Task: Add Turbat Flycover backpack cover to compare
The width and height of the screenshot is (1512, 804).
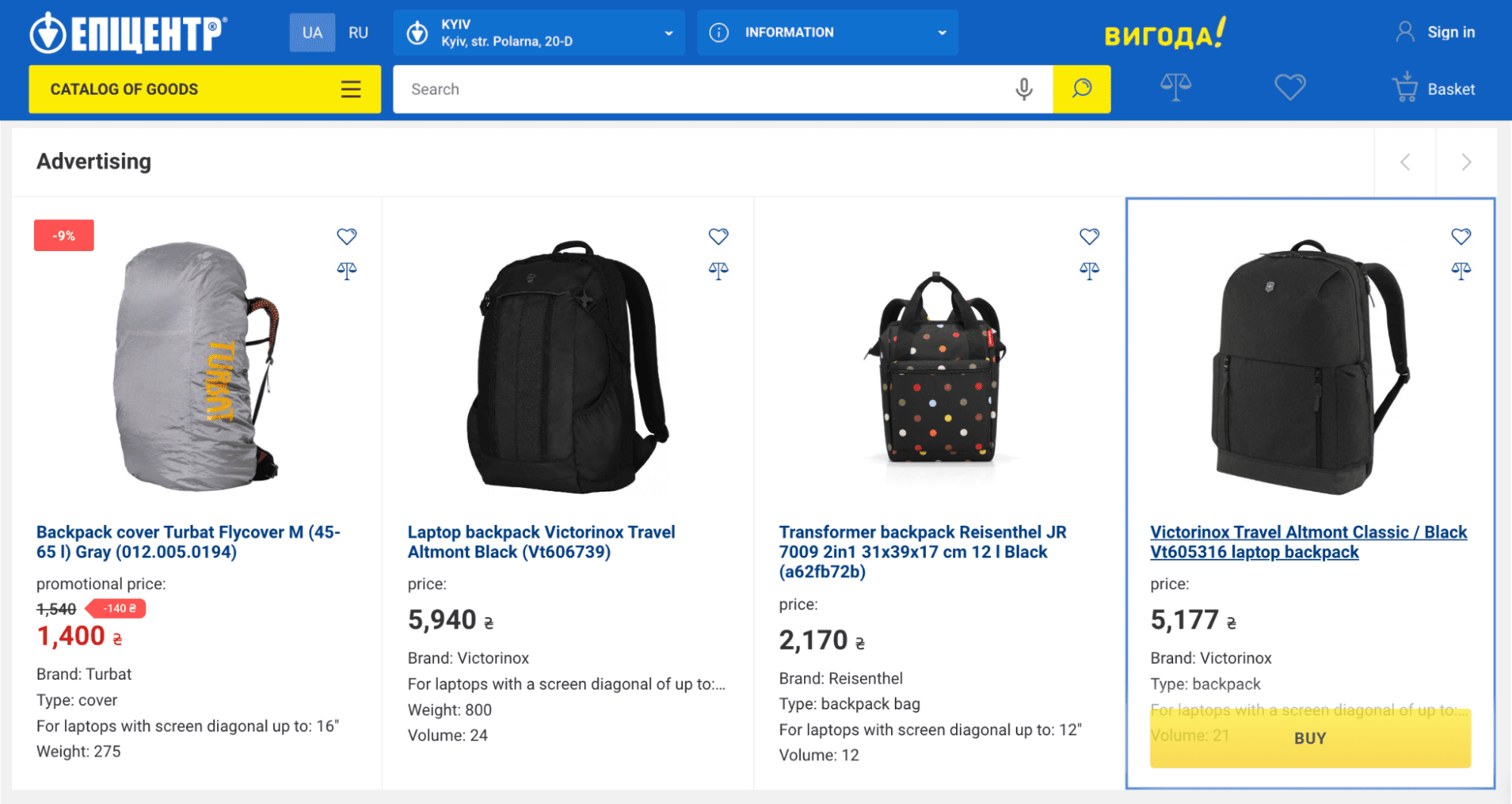Action: (346, 270)
